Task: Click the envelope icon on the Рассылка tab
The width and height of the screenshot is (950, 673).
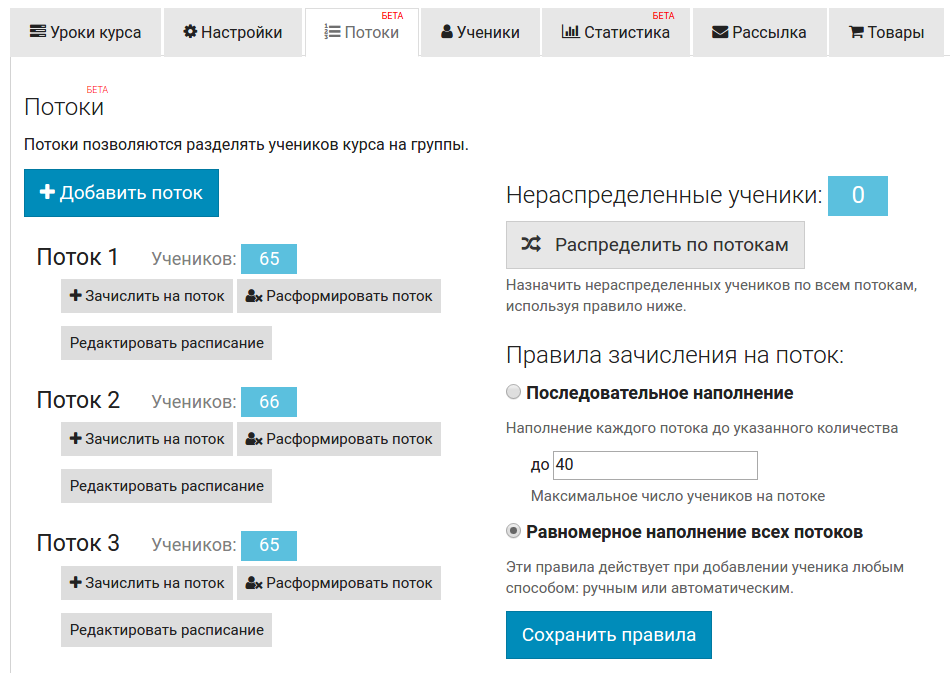Action: 718,31
